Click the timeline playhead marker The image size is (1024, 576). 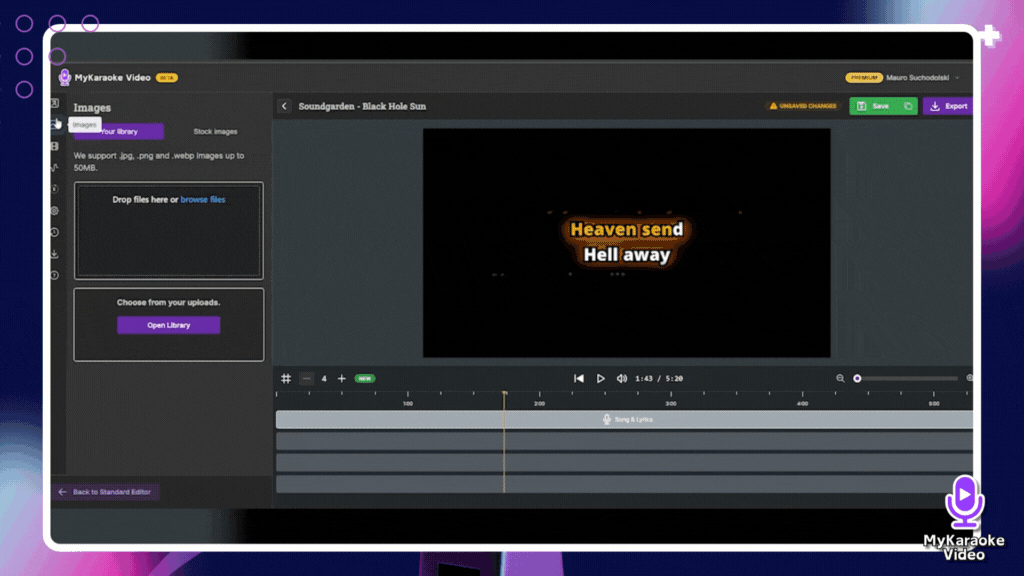504,393
